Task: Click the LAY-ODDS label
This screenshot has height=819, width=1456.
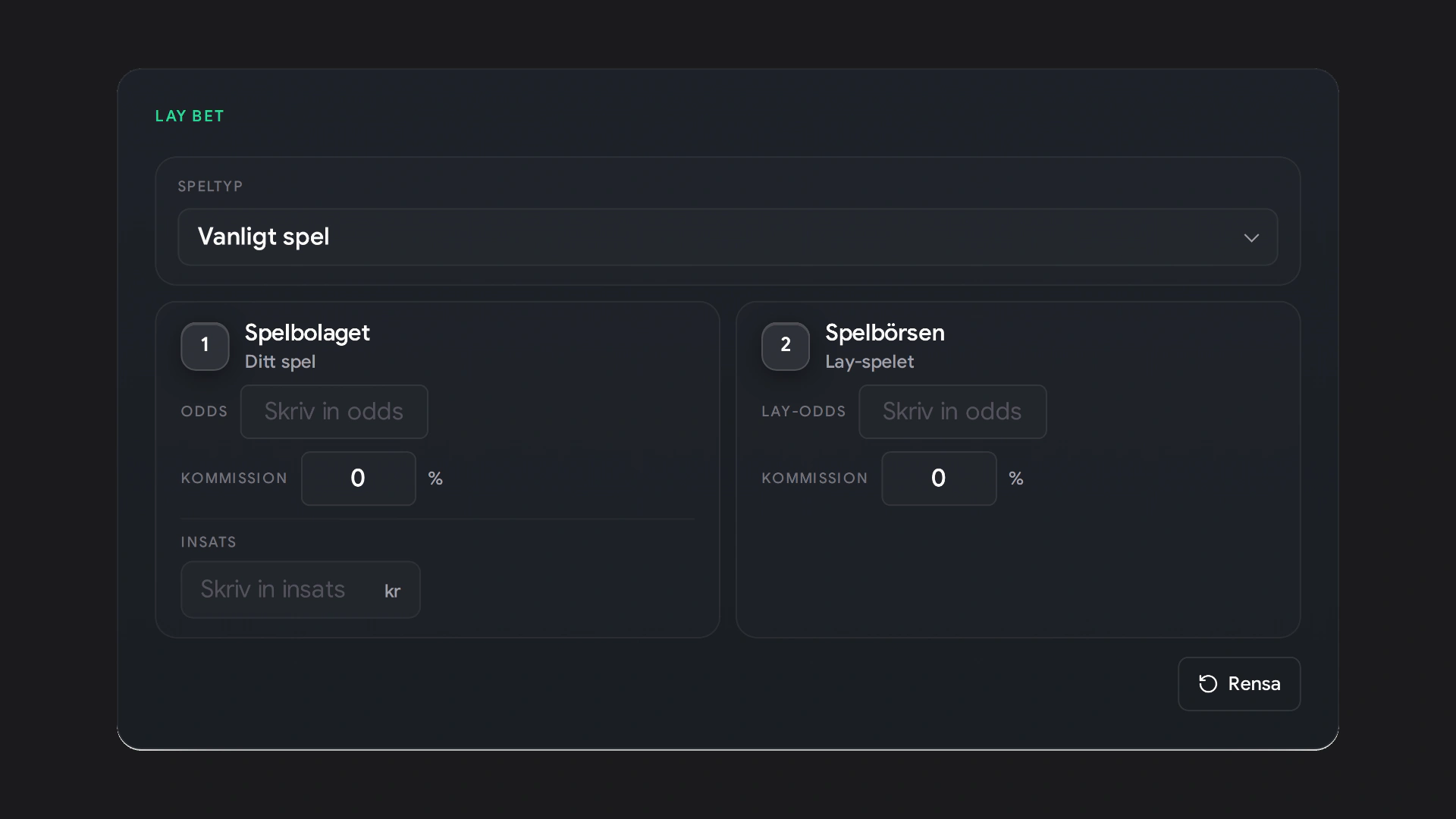Action: [804, 412]
